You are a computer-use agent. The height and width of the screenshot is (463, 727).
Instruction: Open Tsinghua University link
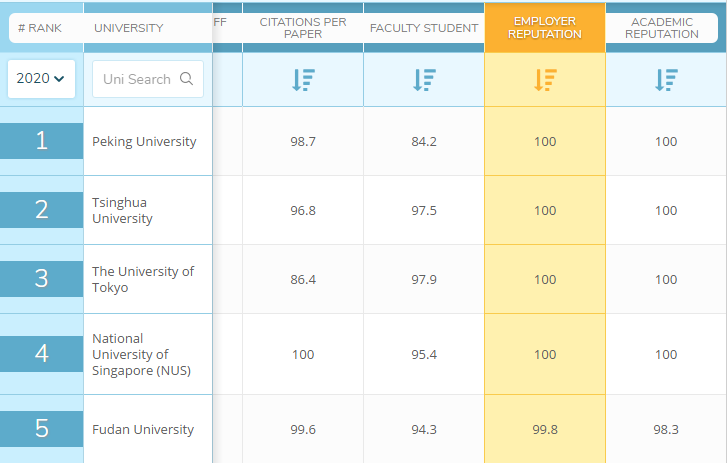(122, 210)
